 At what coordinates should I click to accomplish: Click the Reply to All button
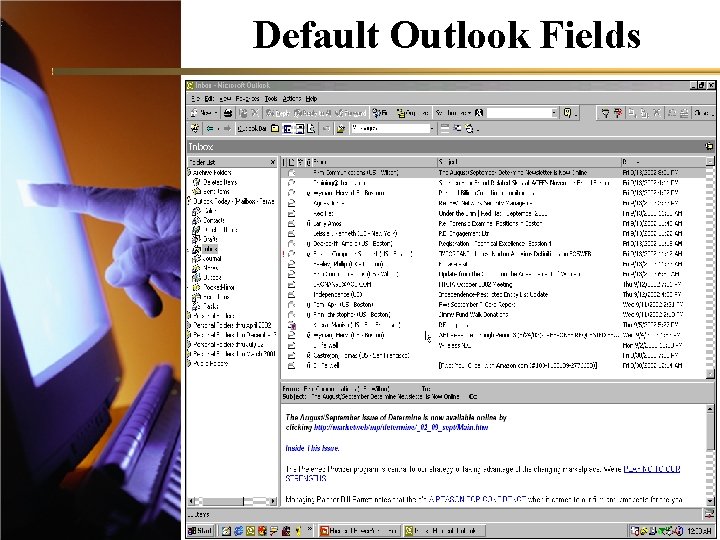click(x=313, y=113)
